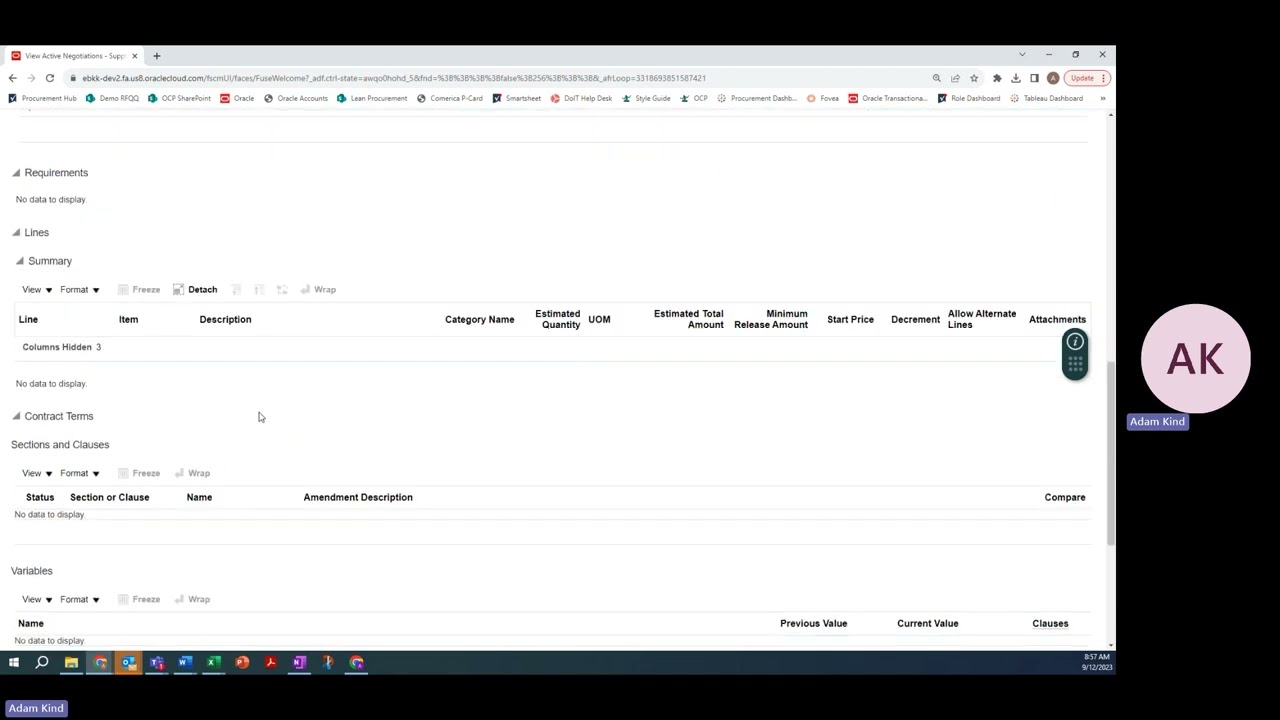Open the Procurement Hub bookmark

click(x=42, y=98)
